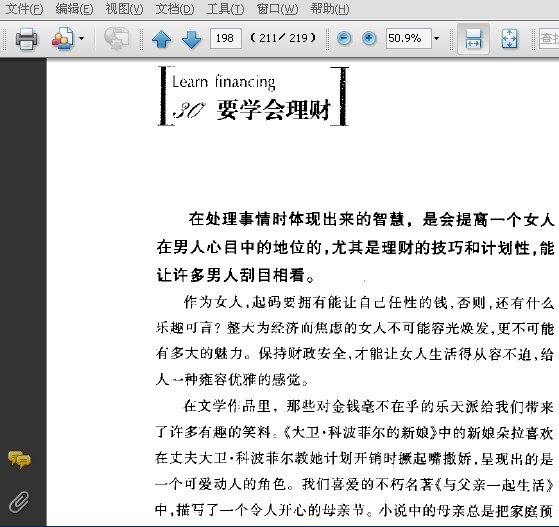Open the attachments paperclip panel icon
Image resolution: width=559 pixels, height=527 pixels.
19,502
